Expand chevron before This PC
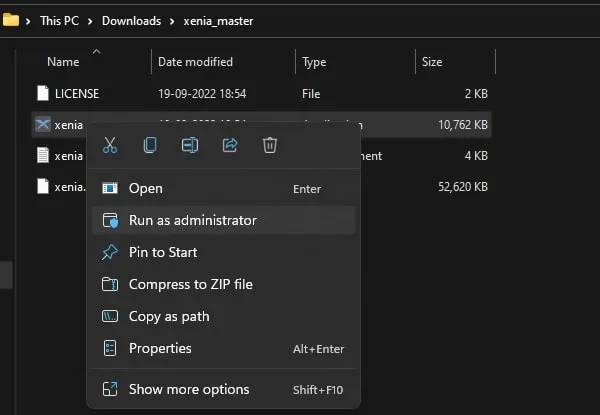Image resolution: width=600 pixels, height=415 pixels. pyautogui.click(x=28, y=21)
